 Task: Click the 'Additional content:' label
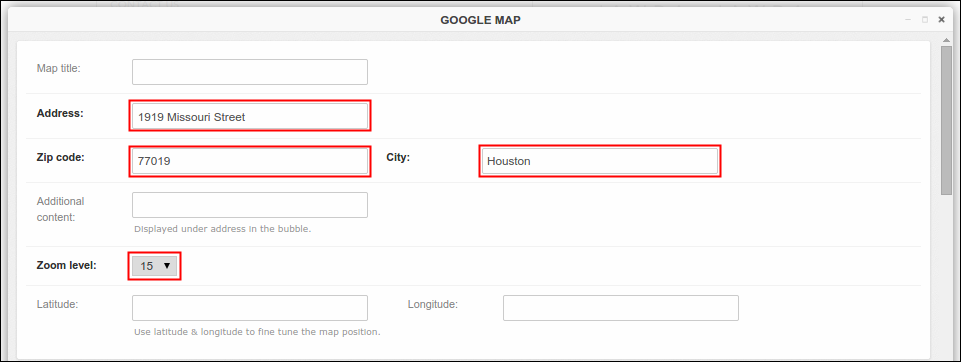(x=61, y=209)
